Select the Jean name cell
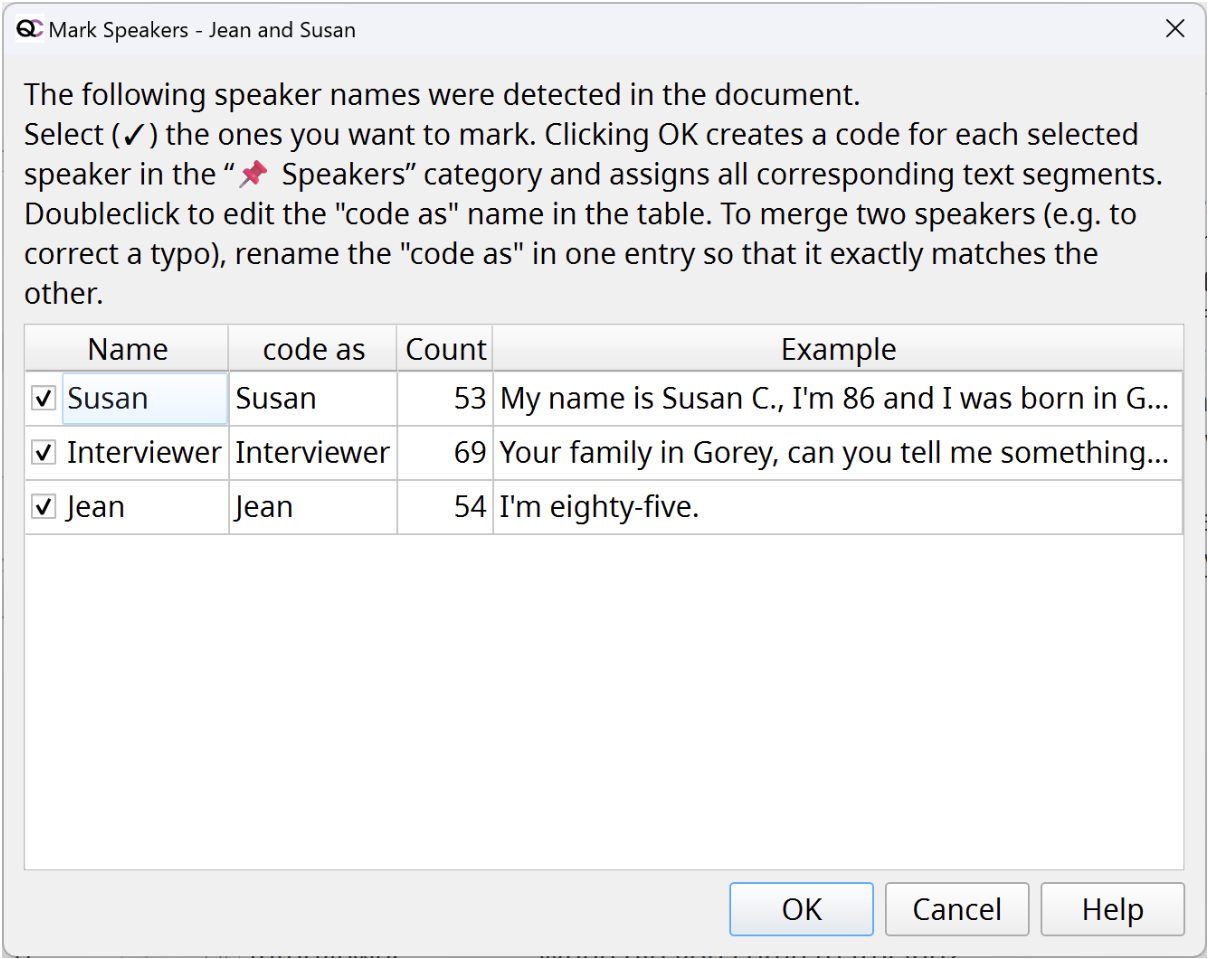Viewport: 1208px width, 959px height. pyautogui.click(x=145, y=507)
